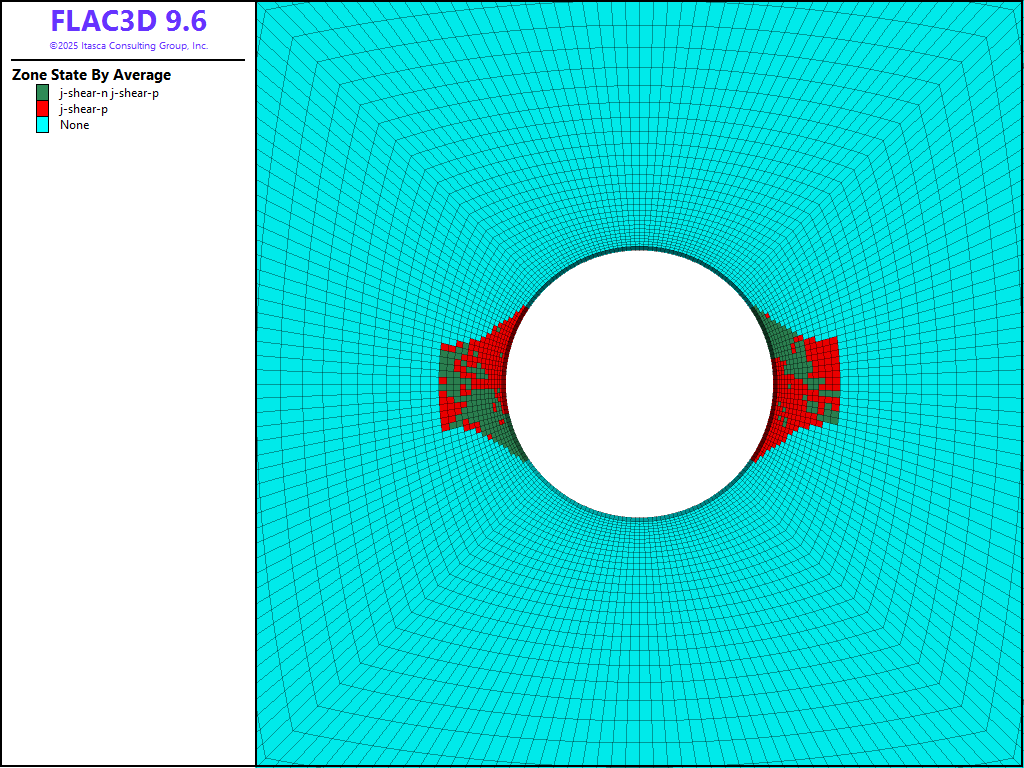
Task: Click the center of the white tunnel opening
Action: click(x=639, y=384)
